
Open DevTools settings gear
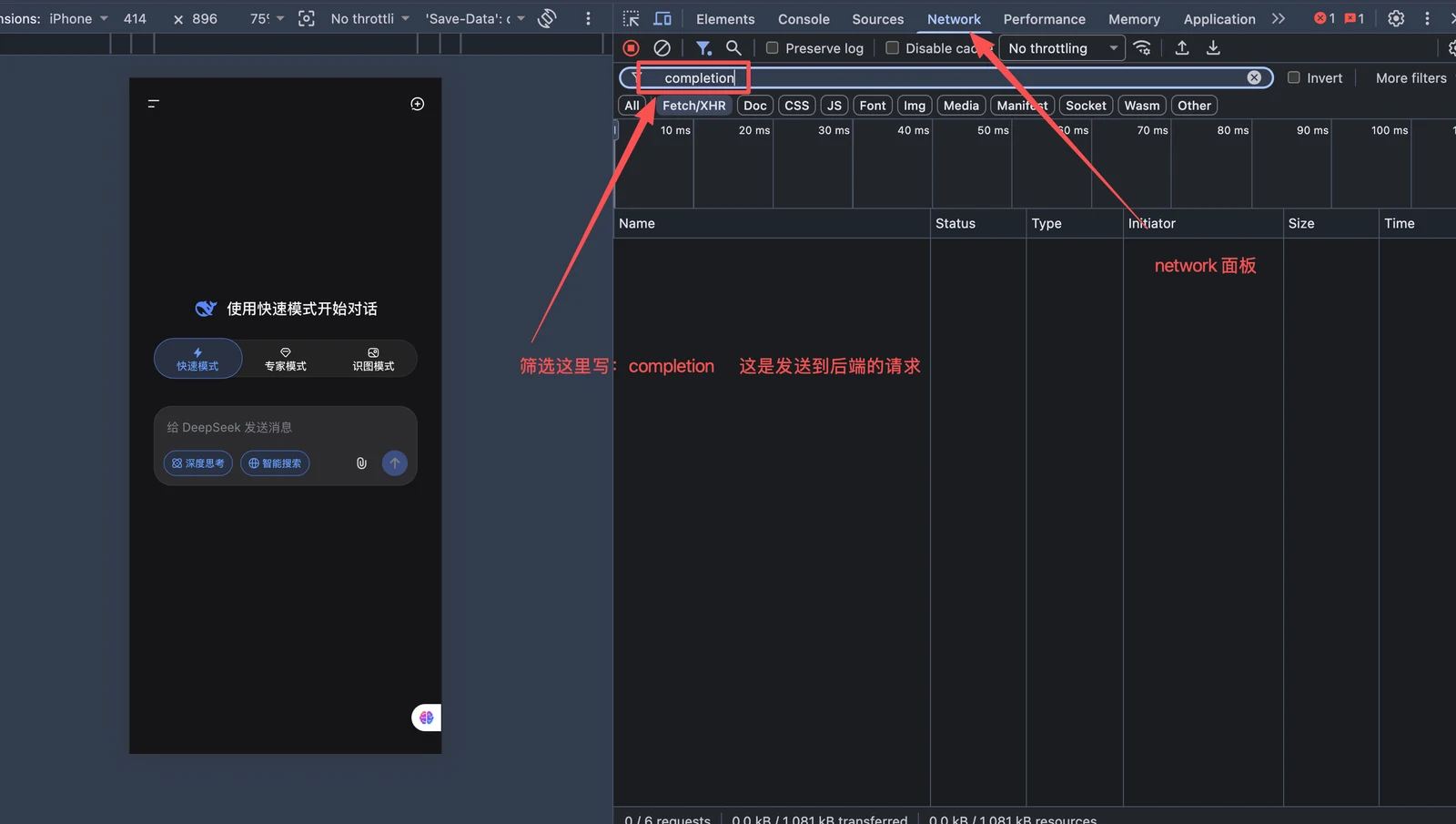(x=1396, y=18)
